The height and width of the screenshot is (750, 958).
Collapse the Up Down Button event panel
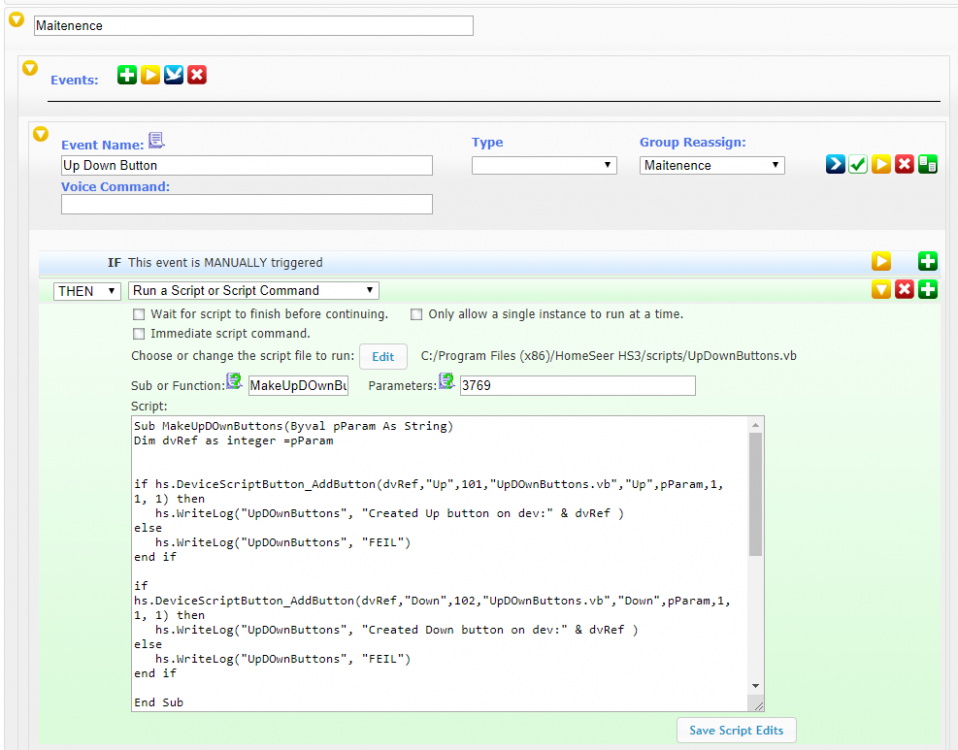pyautogui.click(x=40, y=133)
